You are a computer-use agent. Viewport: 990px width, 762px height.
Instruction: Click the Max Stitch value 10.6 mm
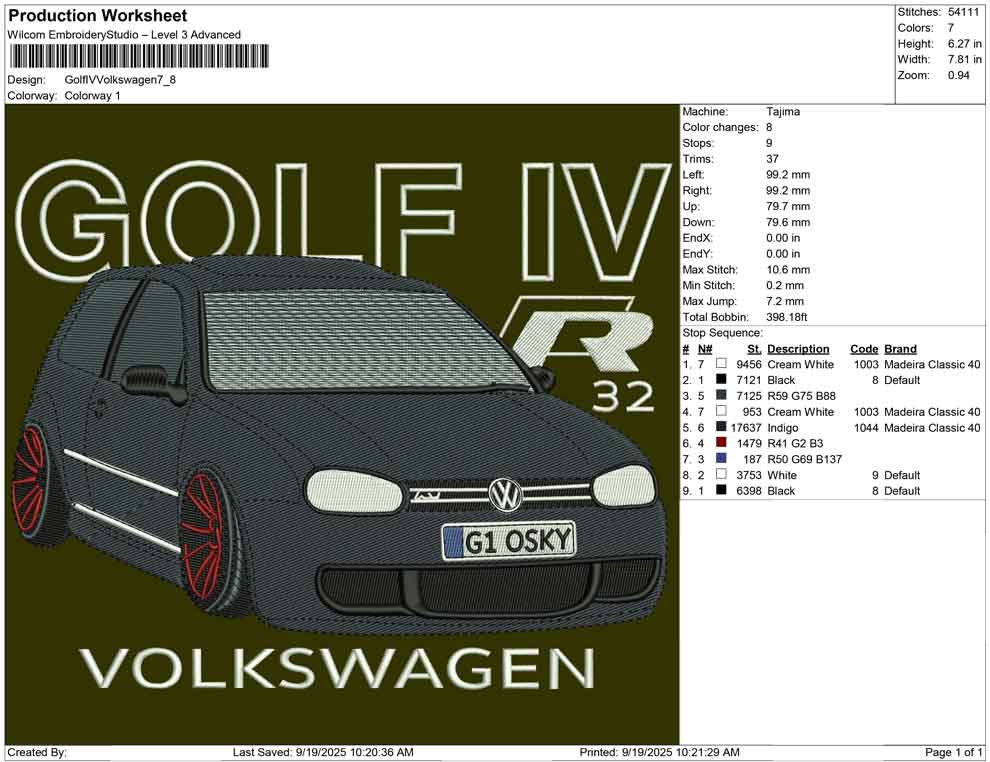click(x=788, y=269)
